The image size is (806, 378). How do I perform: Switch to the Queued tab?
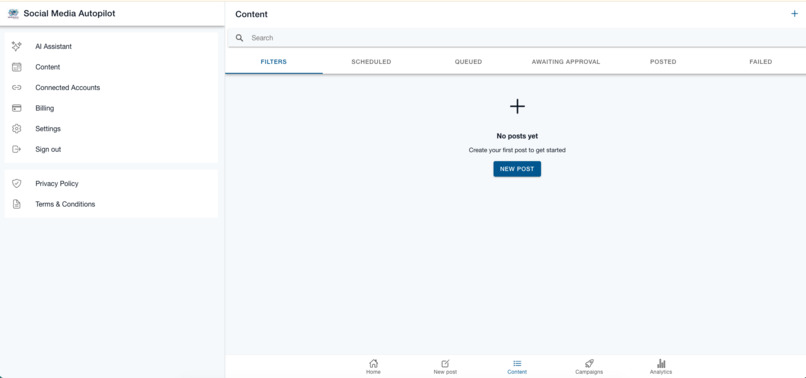point(468,62)
